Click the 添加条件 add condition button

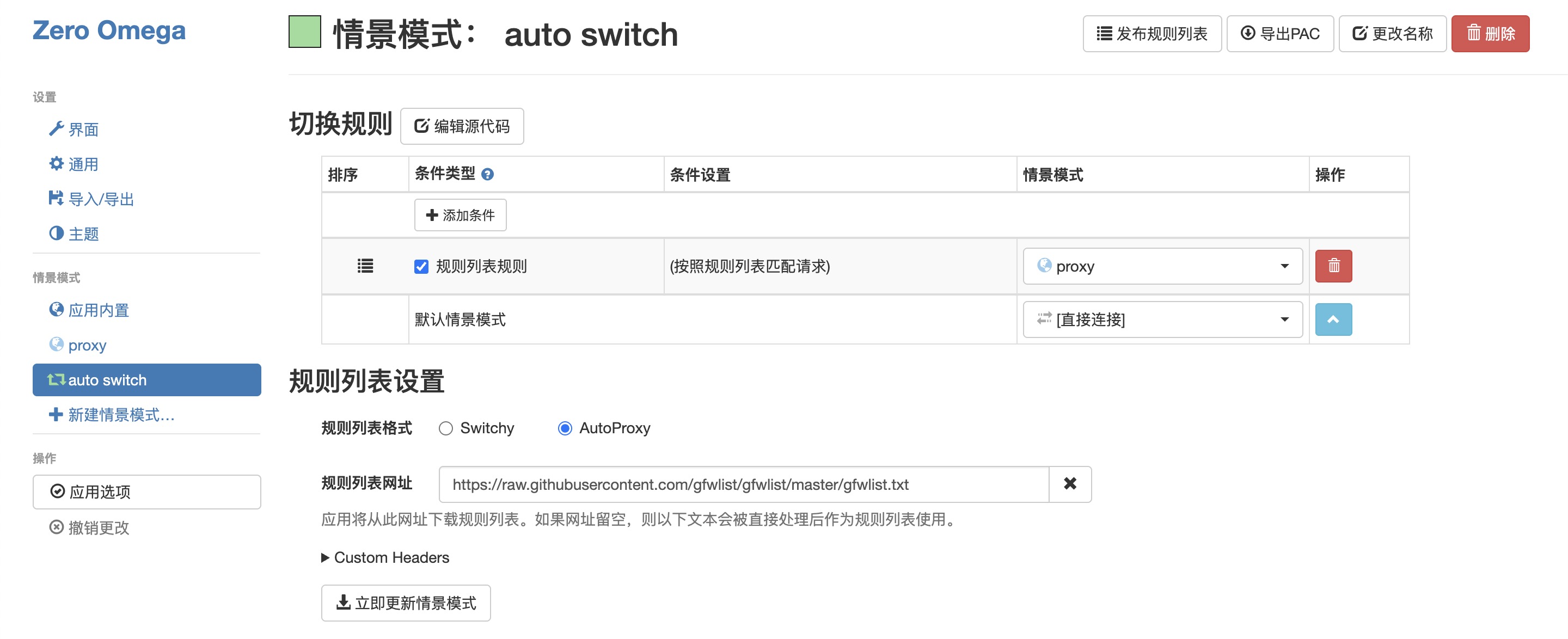(x=460, y=215)
